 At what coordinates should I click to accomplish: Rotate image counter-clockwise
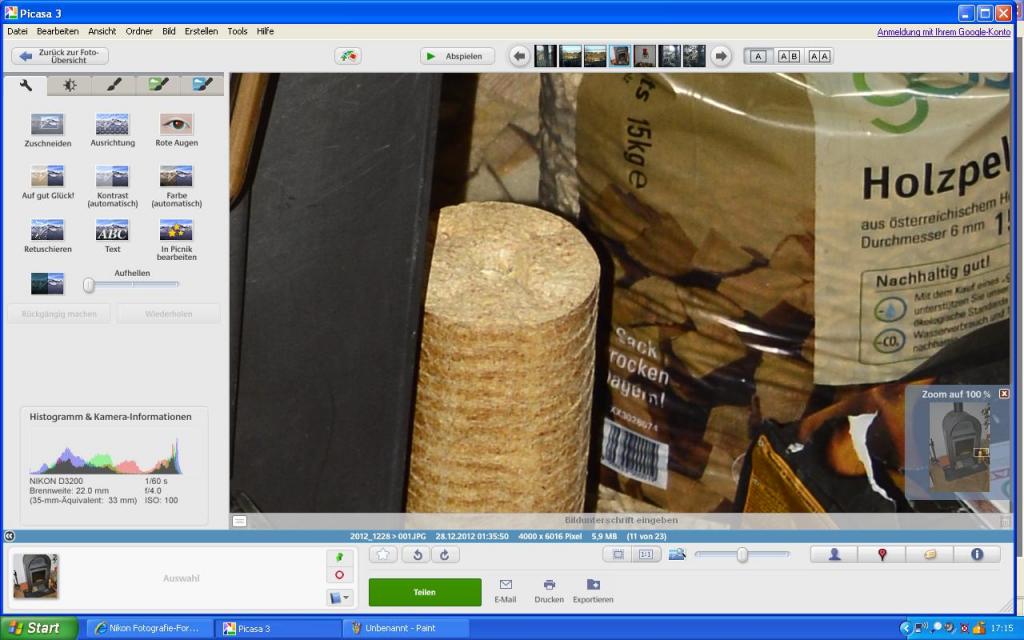coord(417,554)
